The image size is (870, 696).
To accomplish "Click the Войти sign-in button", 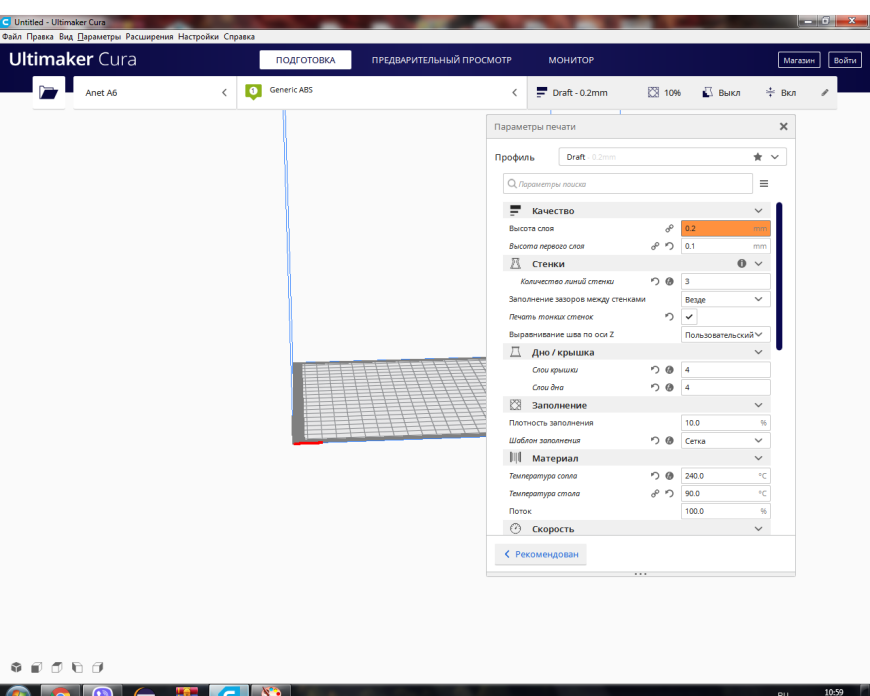I will (x=844, y=60).
